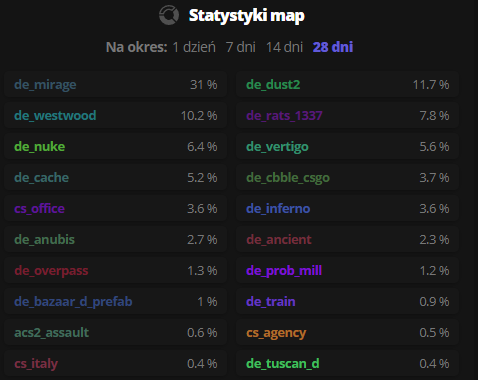Open the de_dust2 map link

[x=273, y=85]
